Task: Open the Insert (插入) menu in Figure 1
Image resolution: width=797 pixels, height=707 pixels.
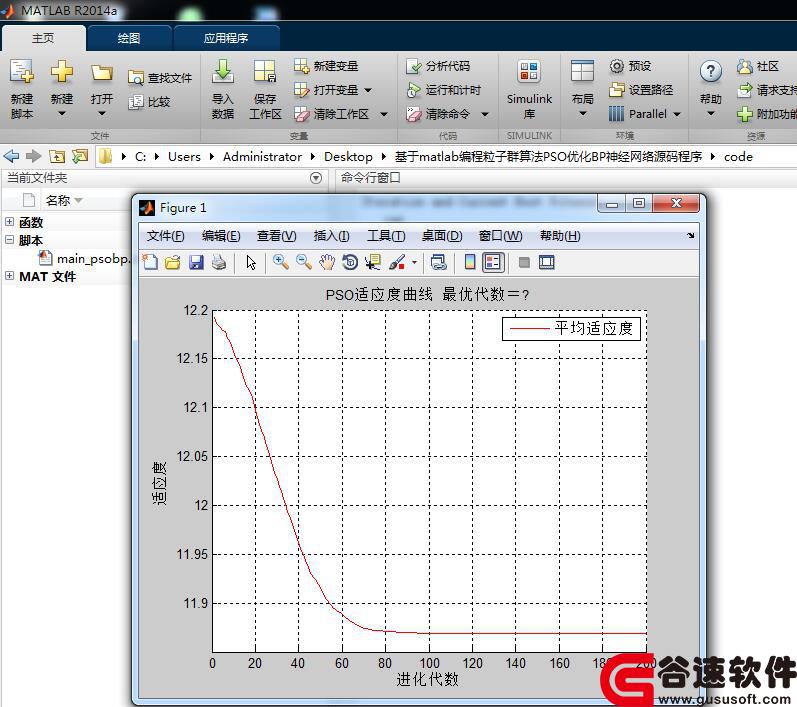Action: coord(331,236)
